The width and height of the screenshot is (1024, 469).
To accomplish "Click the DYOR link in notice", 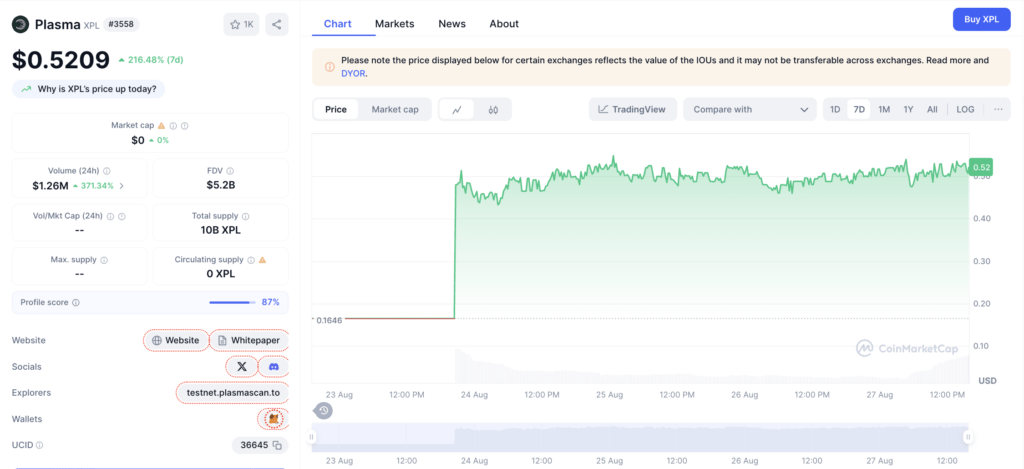I will [x=353, y=74].
